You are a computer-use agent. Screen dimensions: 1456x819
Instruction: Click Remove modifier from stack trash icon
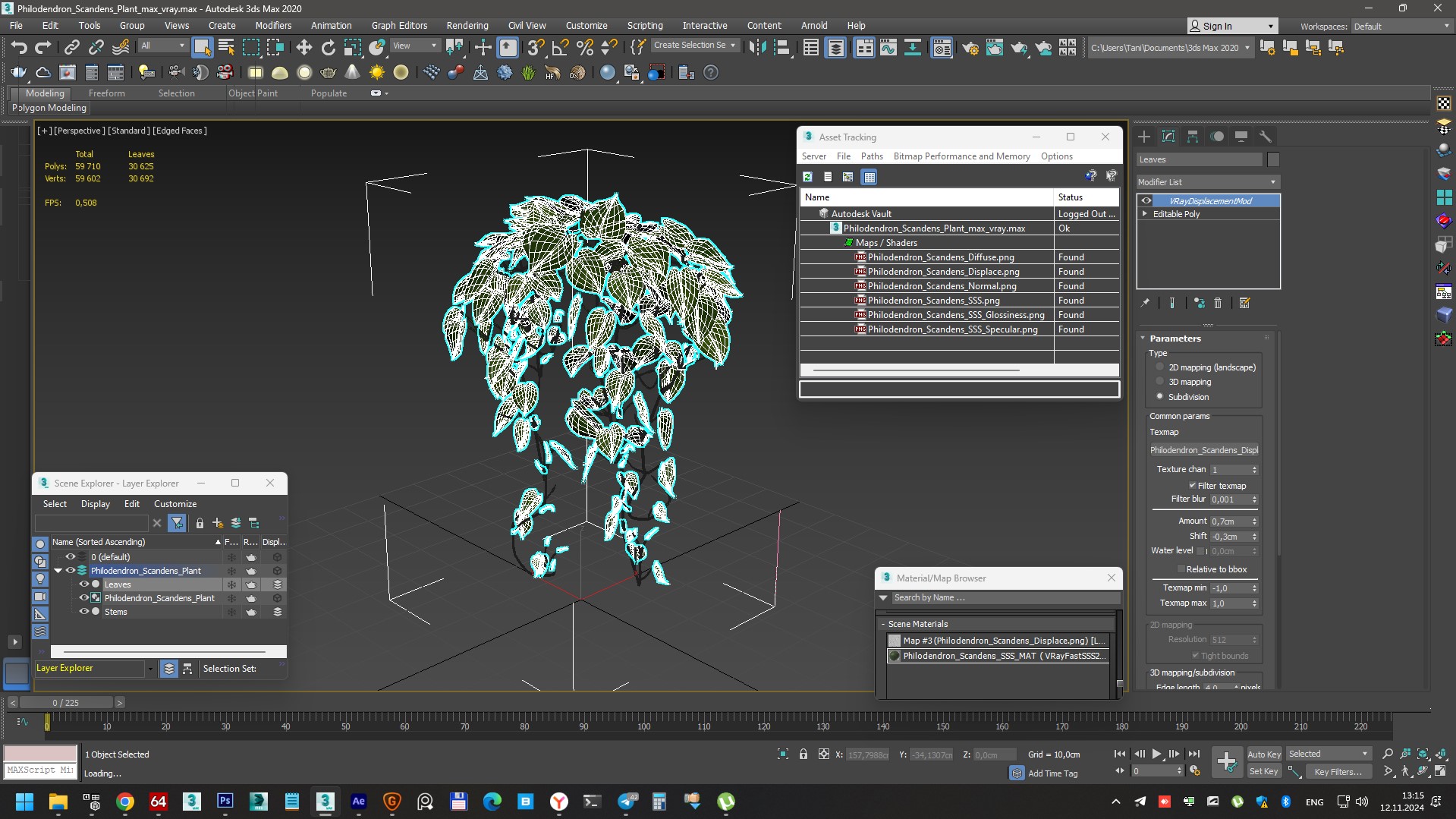click(1218, 303)
